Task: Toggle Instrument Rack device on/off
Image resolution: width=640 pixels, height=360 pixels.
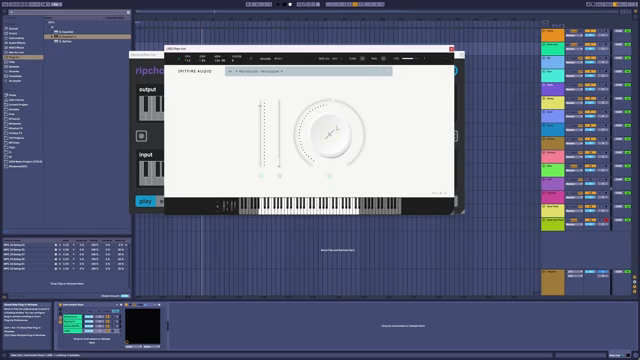Action: click(x=60, y=305)
